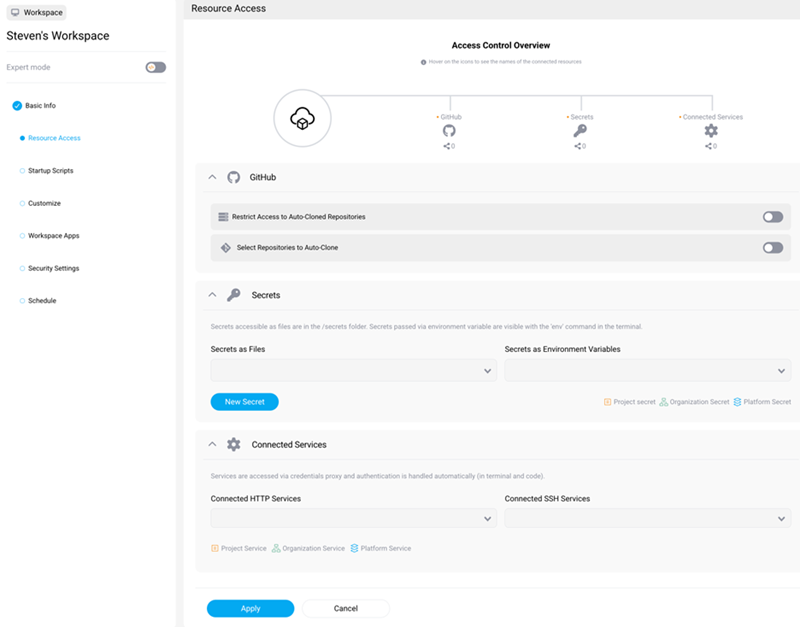Screen dimensions: 800x627
Task: Collapse the Connected Services section chevron
Action: point(212,444)
